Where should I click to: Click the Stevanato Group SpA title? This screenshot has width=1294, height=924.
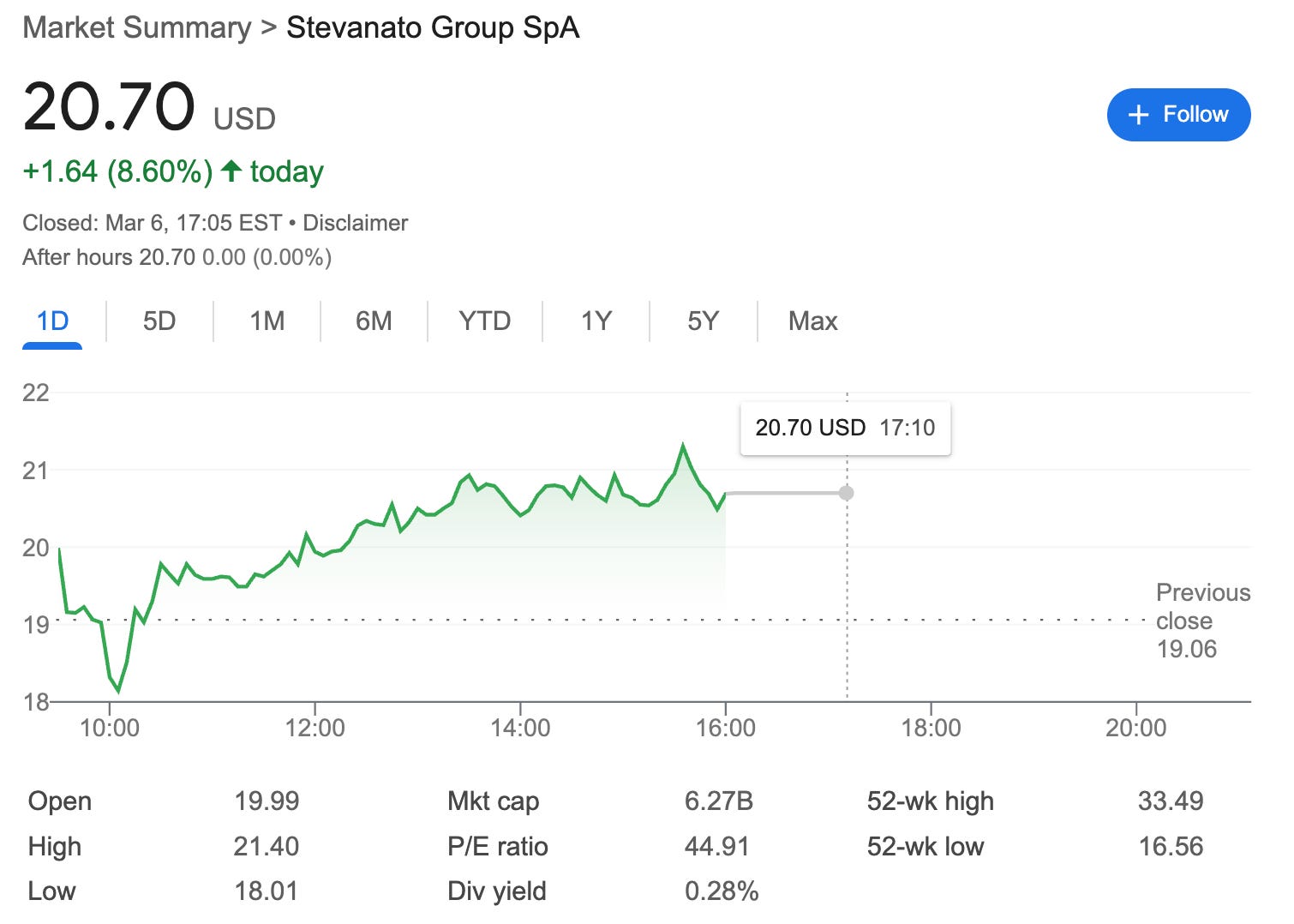tap(433, 27)
